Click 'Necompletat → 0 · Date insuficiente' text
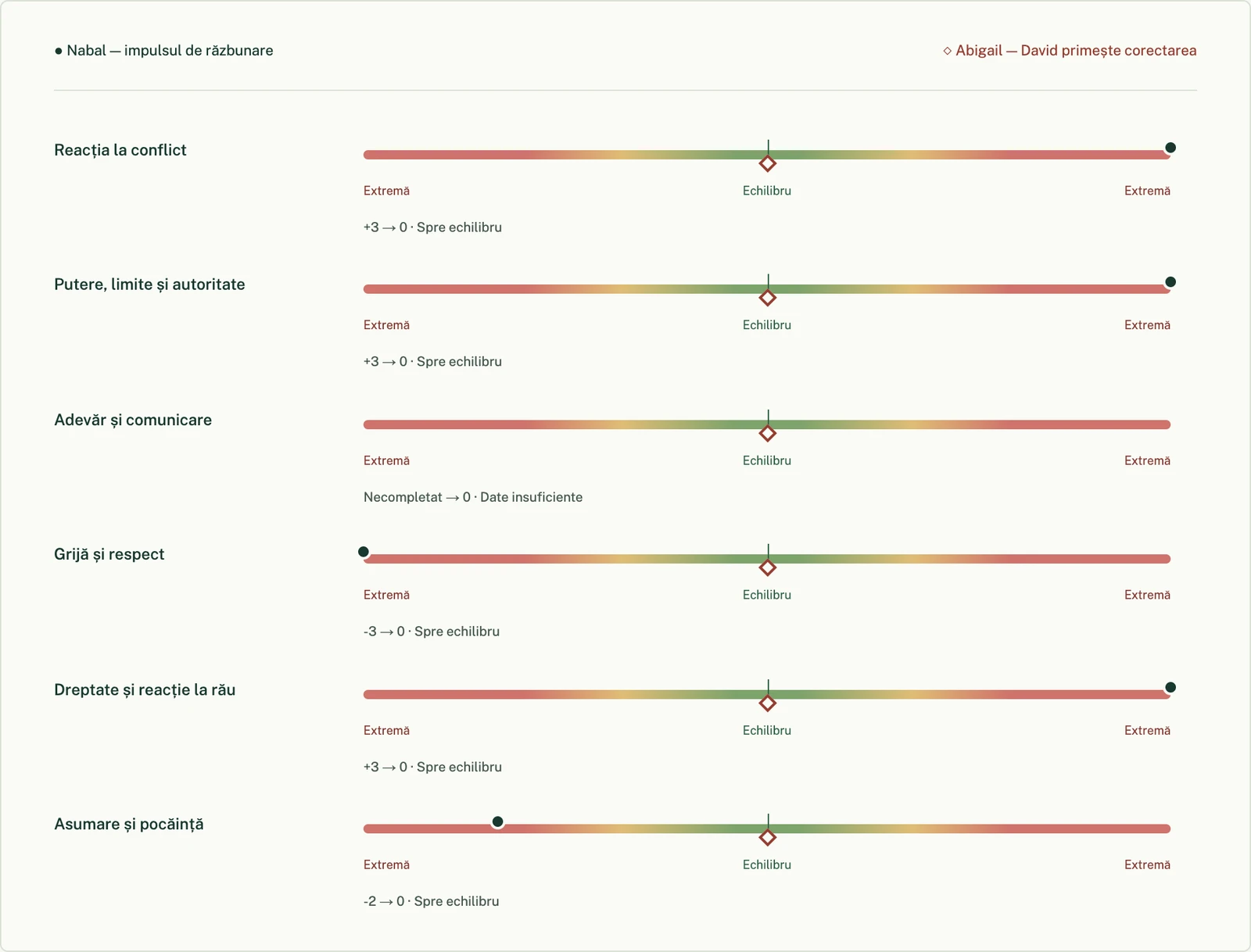1251x952 pixels. click(x=473, y=497)
